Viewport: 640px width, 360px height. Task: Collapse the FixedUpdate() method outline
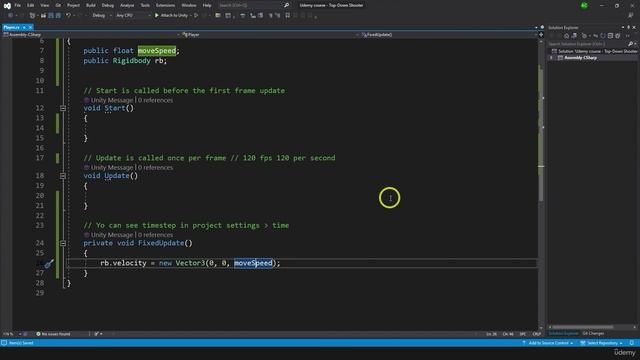point(63,243)
